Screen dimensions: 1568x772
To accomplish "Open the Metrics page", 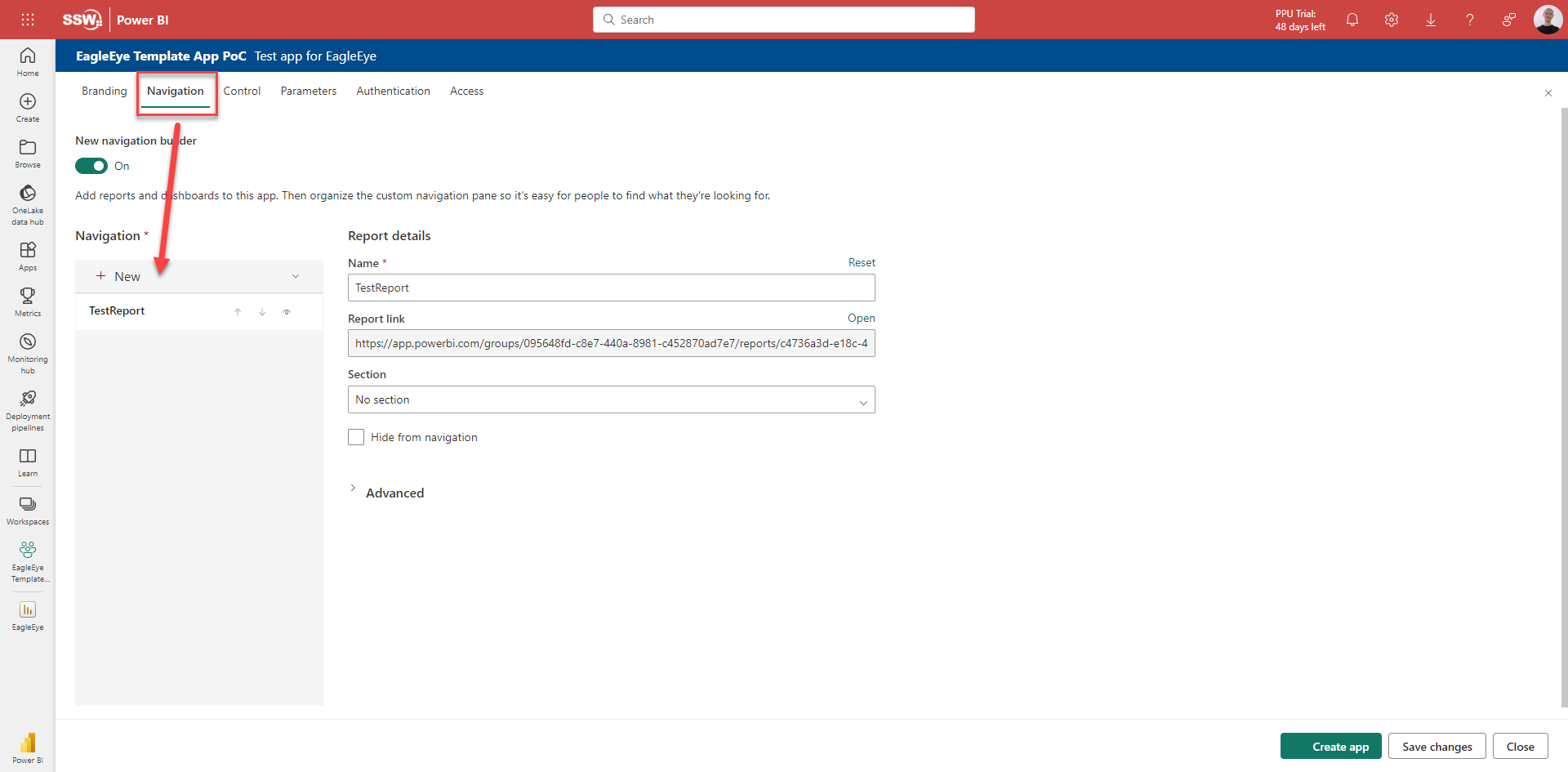I will click(x=28, y=301).
